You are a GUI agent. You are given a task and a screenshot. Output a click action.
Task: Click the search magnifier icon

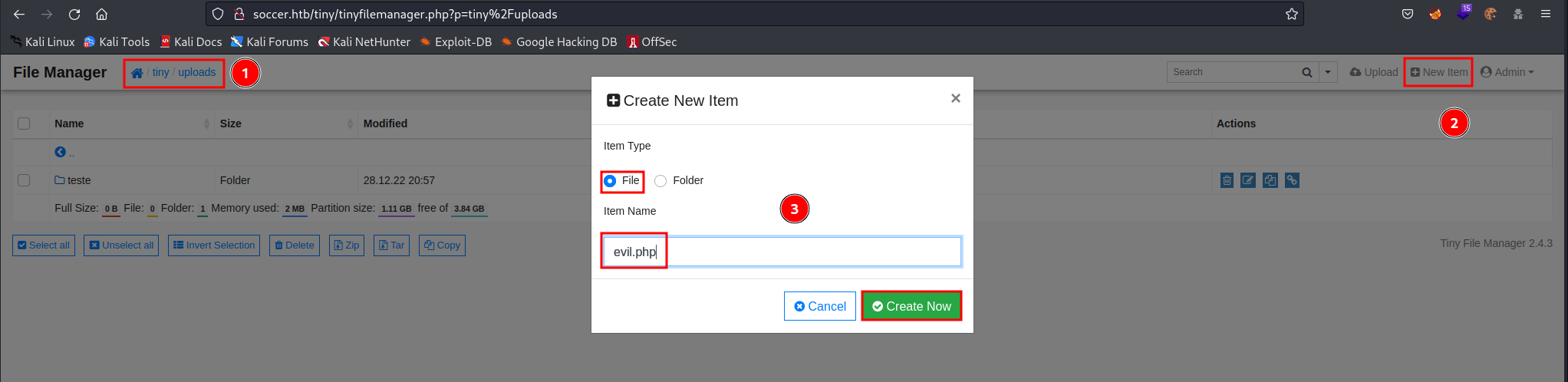point(1307,72)
